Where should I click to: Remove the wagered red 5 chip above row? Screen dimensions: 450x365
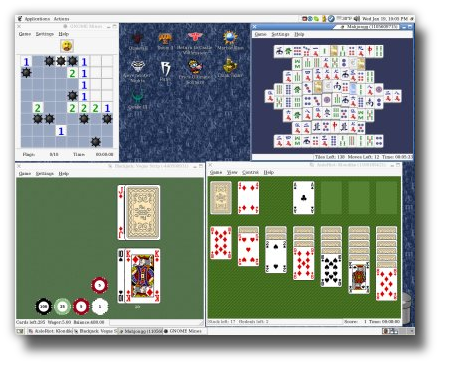(99, 285)
